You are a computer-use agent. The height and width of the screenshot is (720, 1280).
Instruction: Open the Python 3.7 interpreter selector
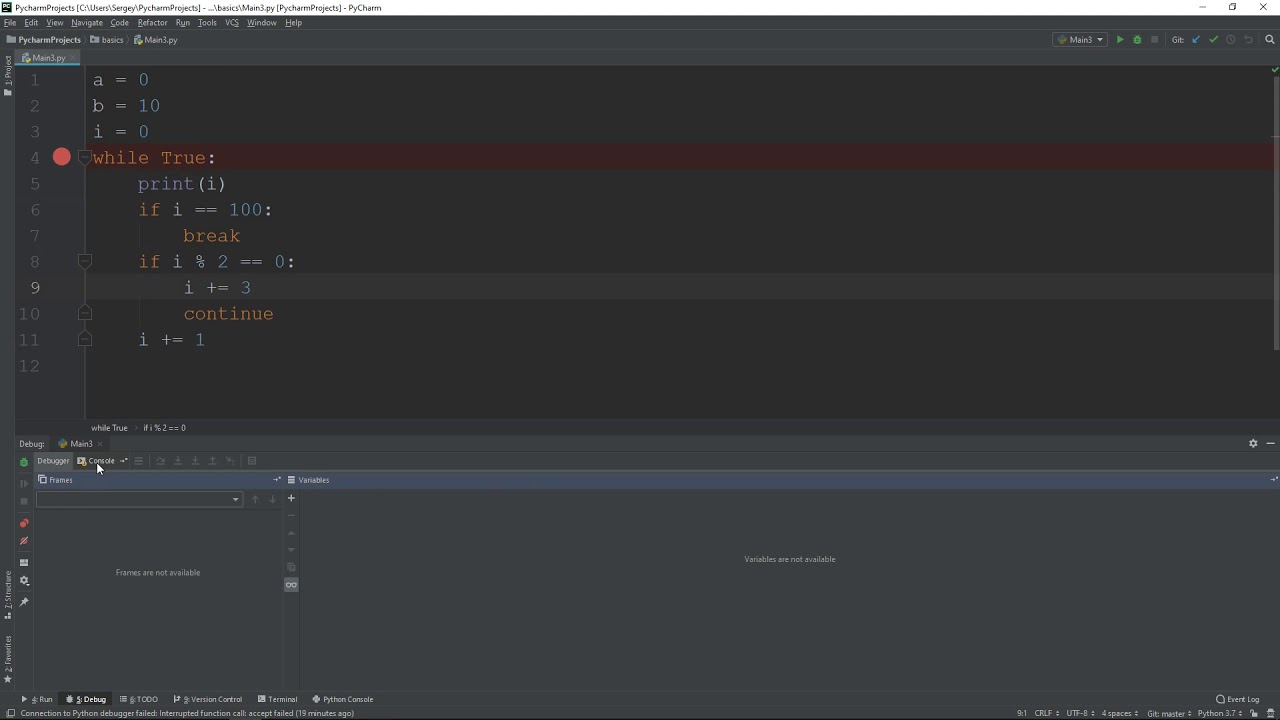1220,713
